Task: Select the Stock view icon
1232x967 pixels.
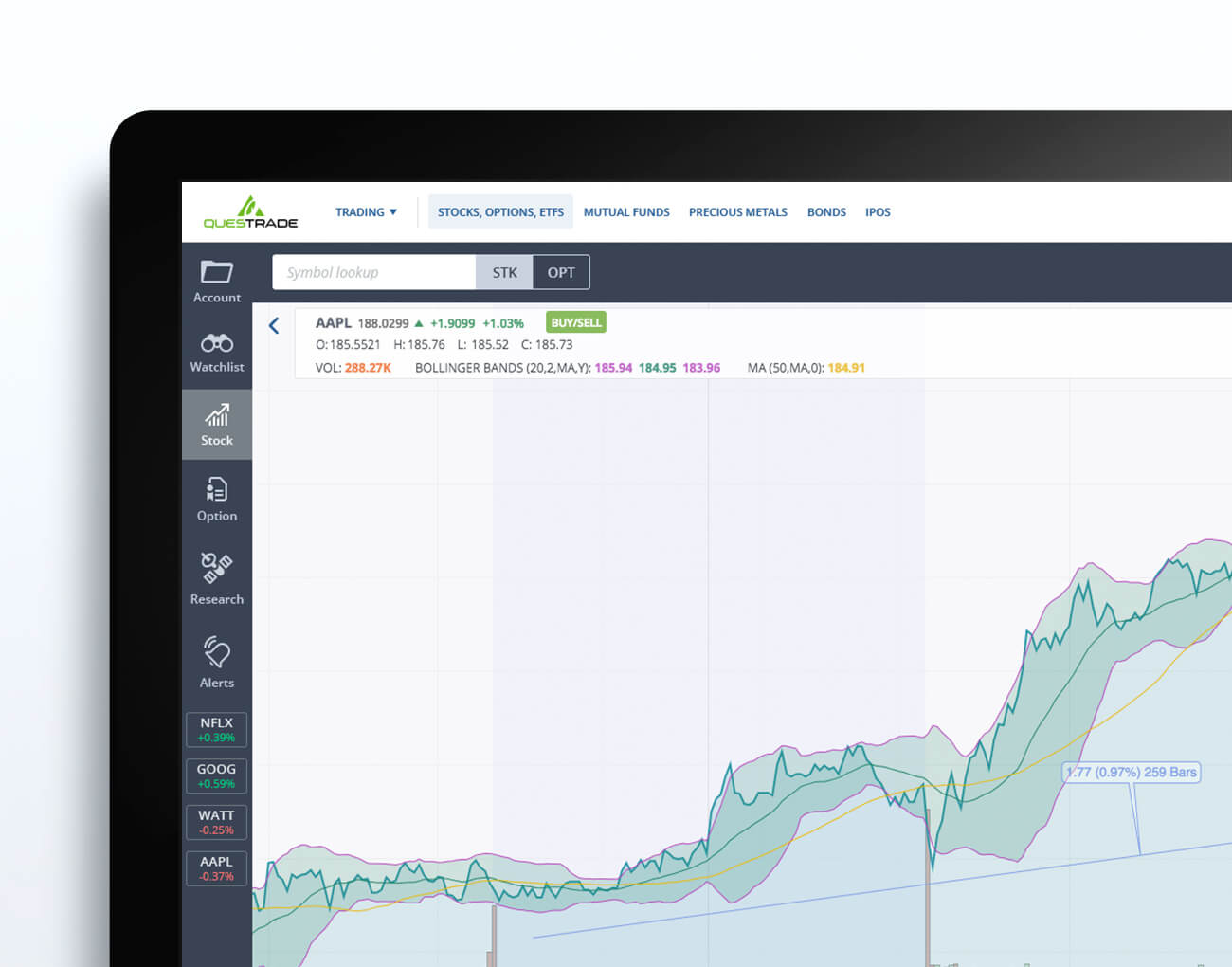Action: (x=216, y=424)
